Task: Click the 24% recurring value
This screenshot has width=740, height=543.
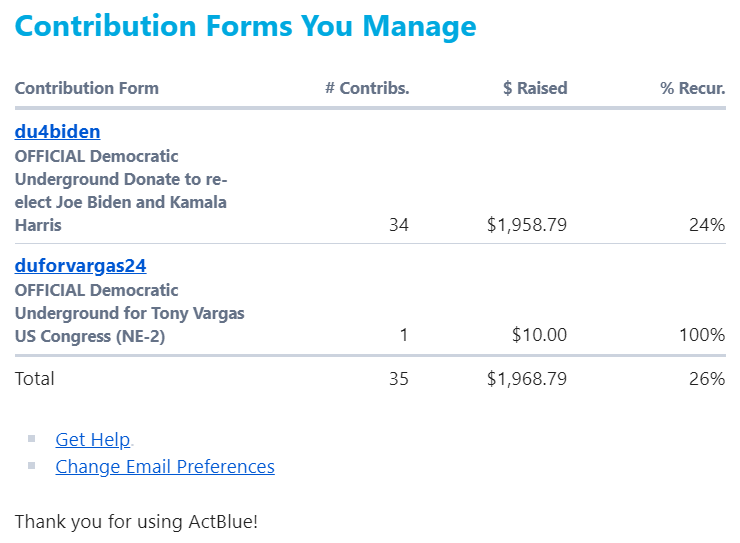Action: [706, 226]
